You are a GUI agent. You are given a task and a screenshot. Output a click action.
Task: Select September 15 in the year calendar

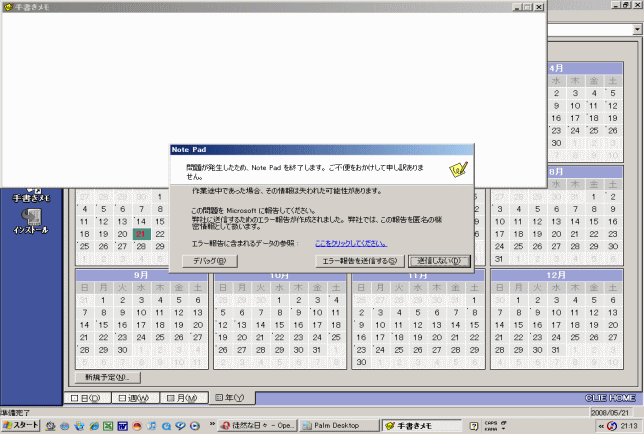104,325
